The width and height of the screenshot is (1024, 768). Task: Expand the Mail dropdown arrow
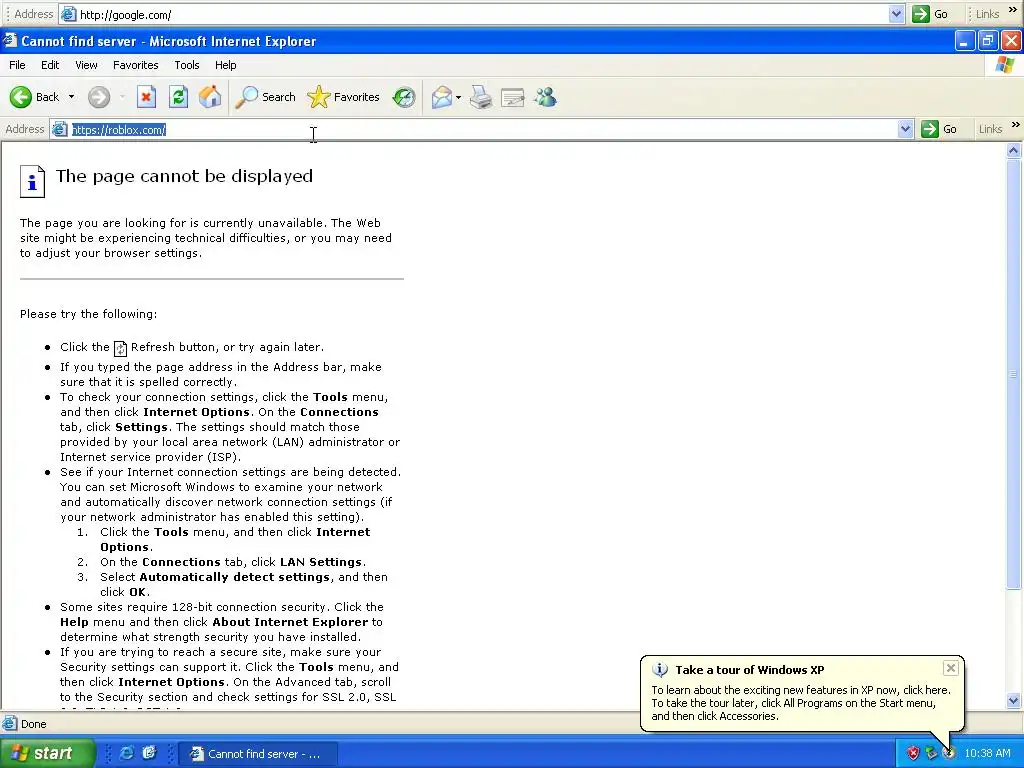[458, 97]
